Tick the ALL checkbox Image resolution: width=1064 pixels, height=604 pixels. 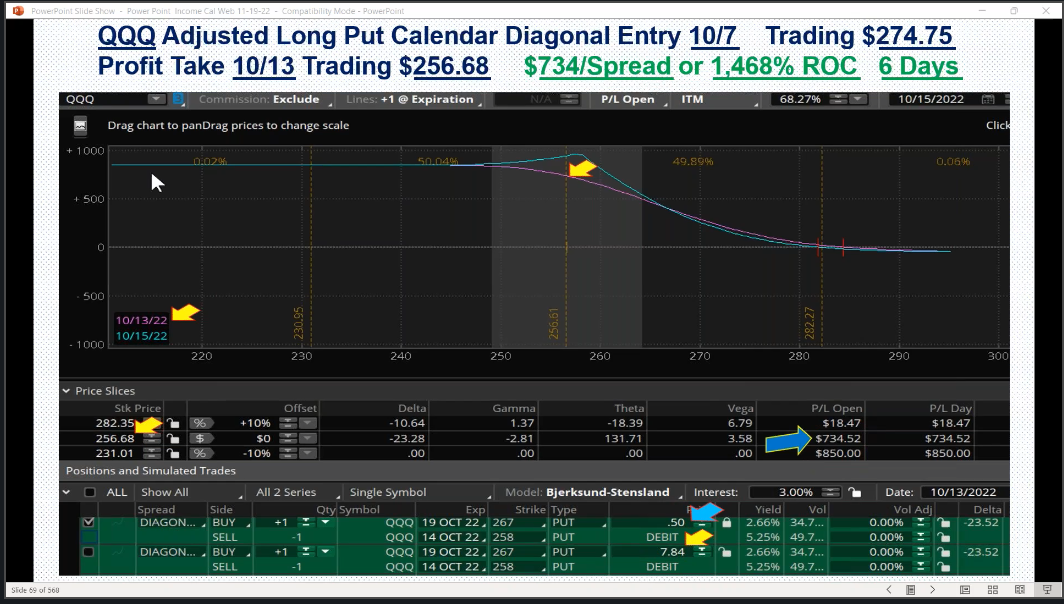[90, 492]
